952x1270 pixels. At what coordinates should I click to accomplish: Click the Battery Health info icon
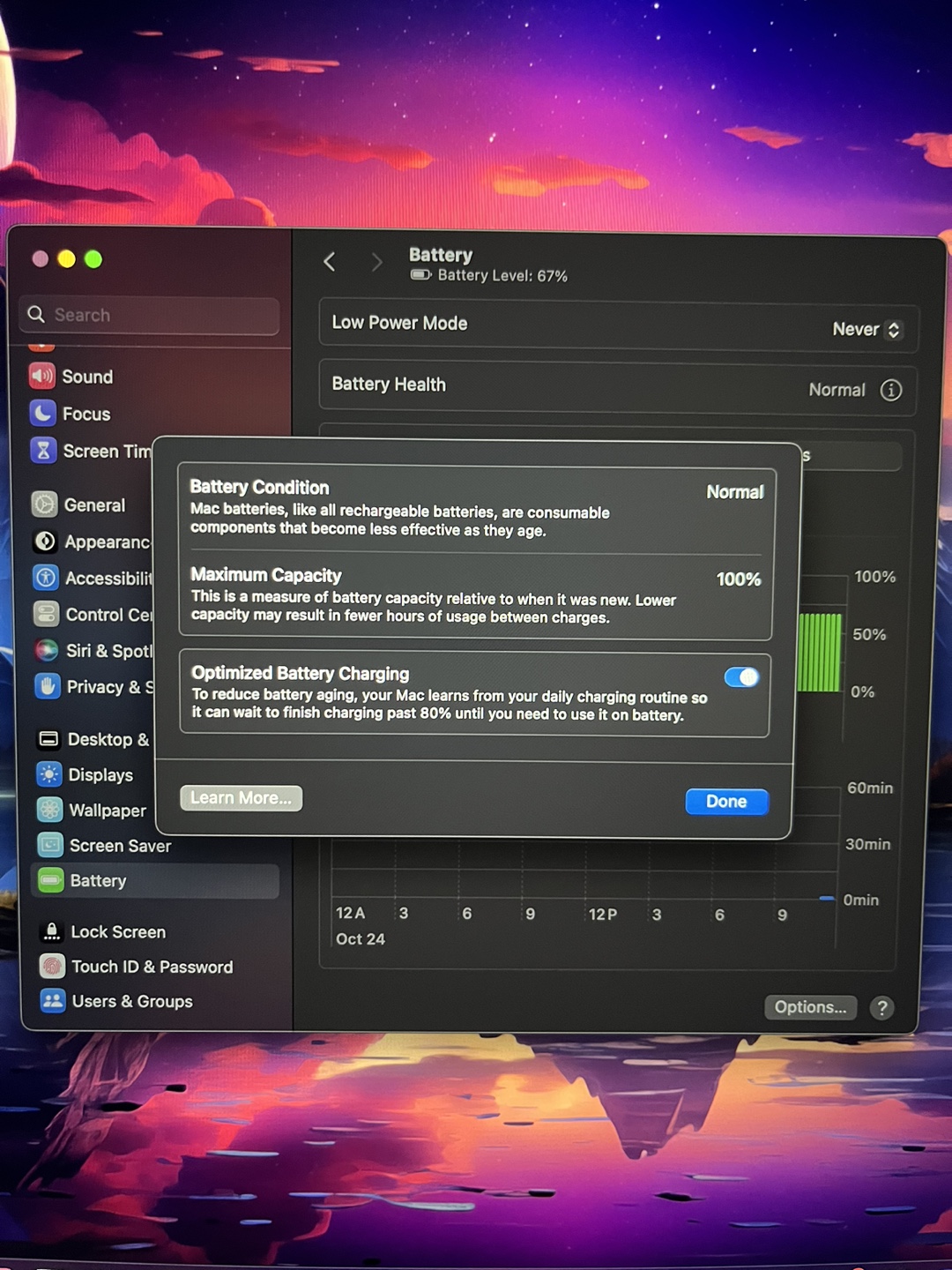point(891,390)
